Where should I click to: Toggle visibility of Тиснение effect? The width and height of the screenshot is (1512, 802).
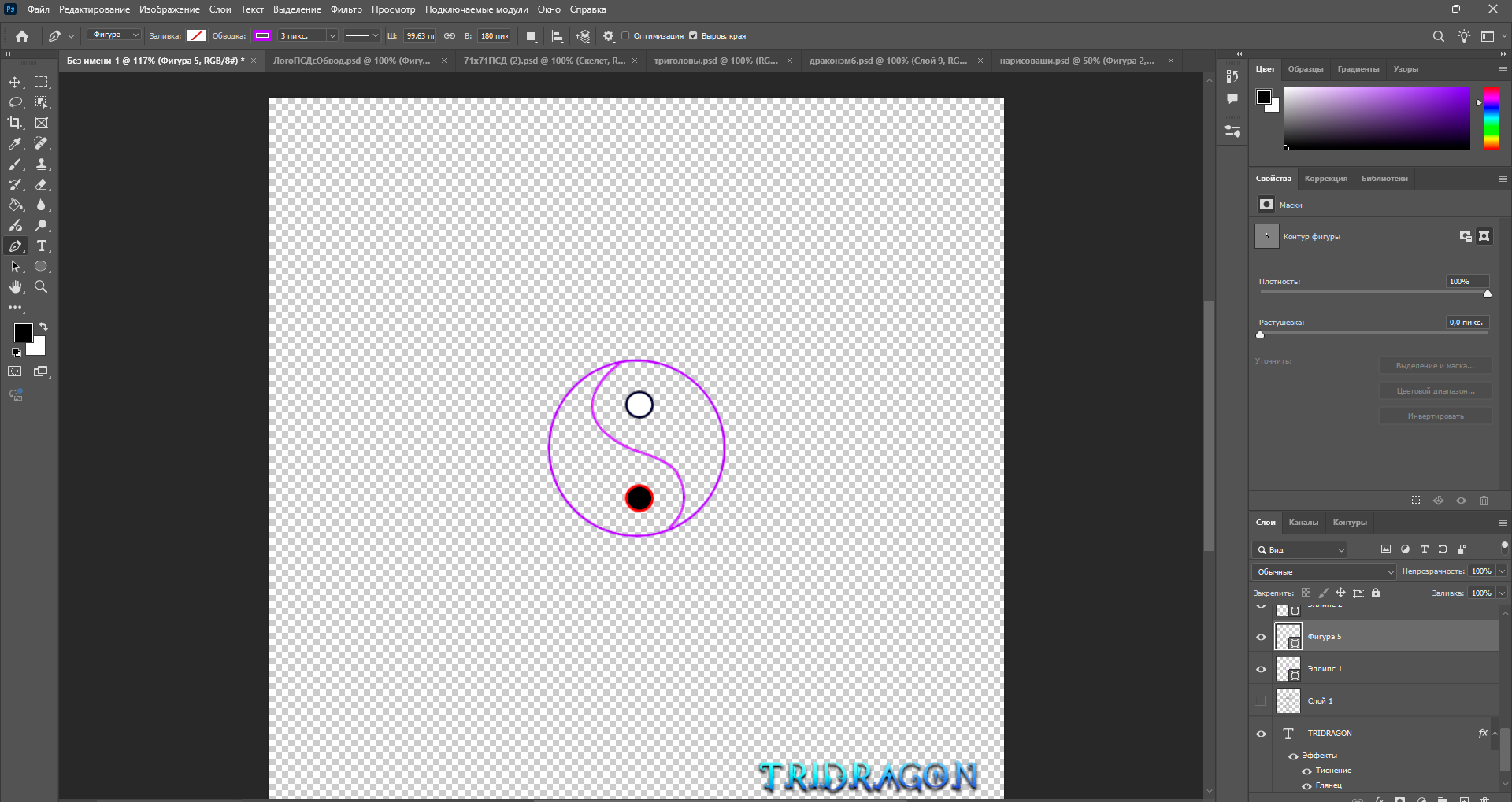pos(1306,771)
